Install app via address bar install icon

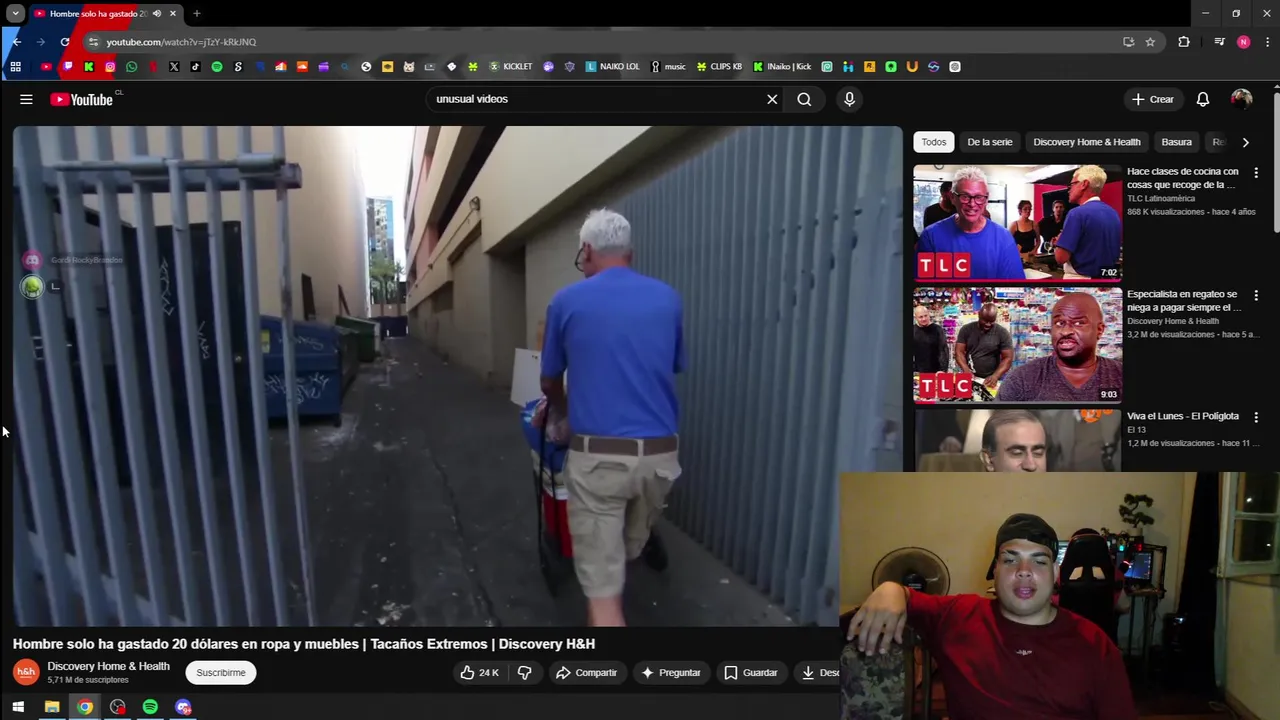click(x=1128, y=42)
